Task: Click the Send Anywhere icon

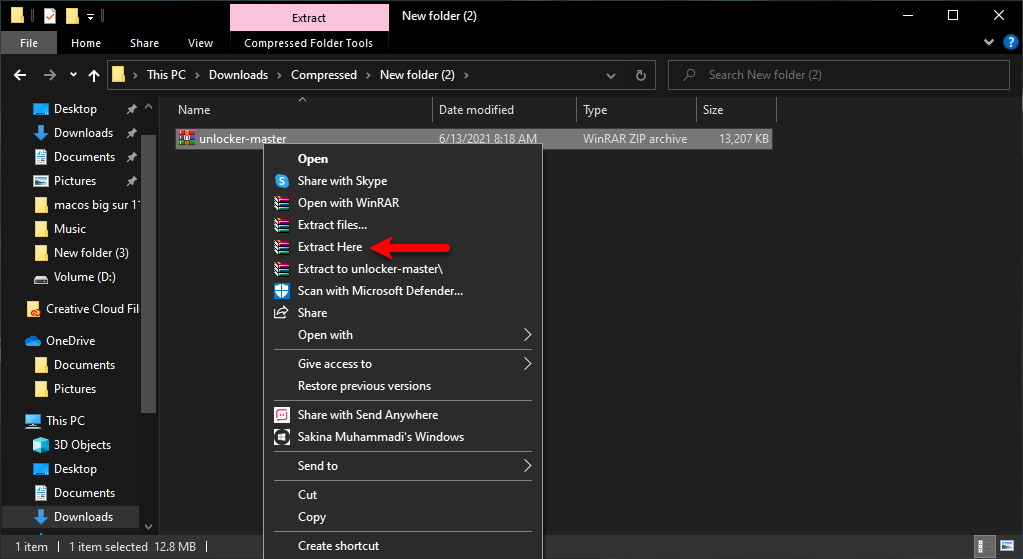Action: point(282,415)
